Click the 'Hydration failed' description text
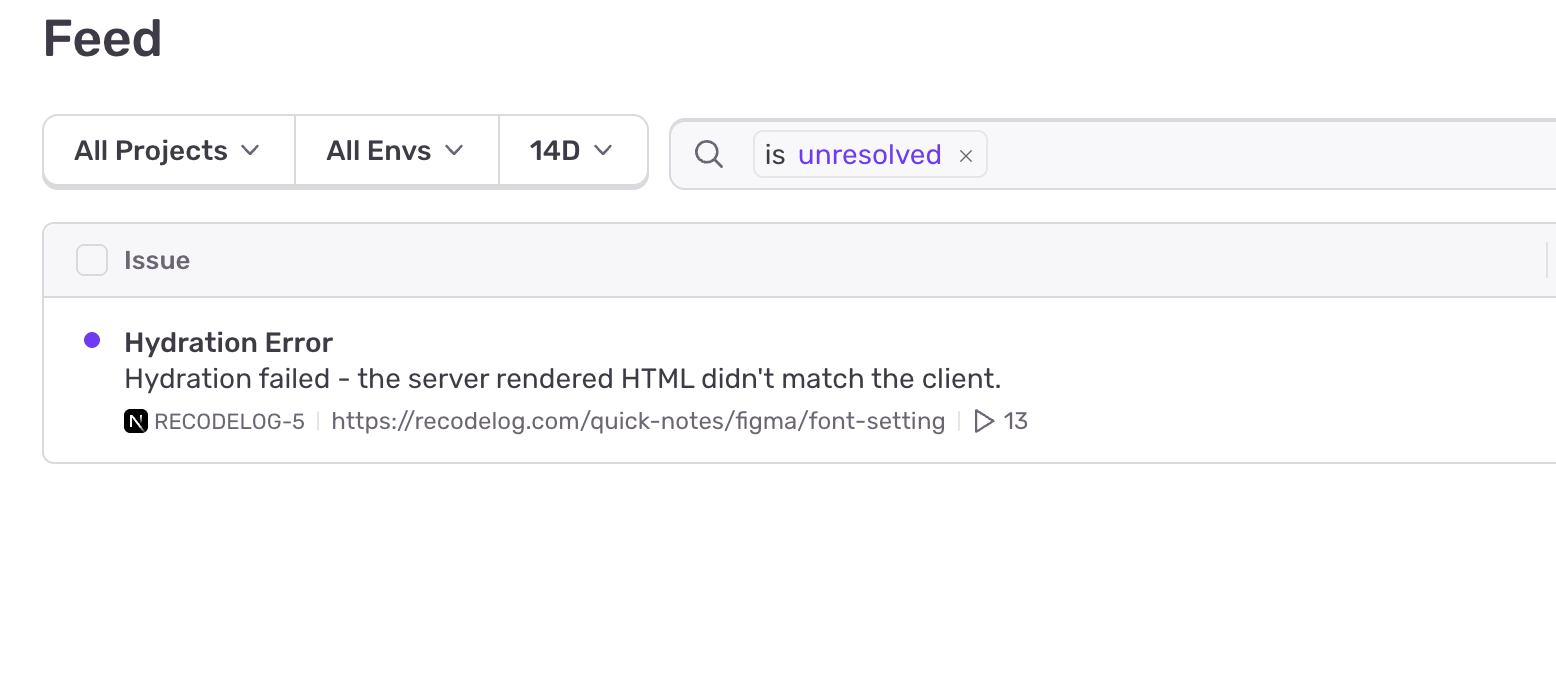 coord(562,379)
